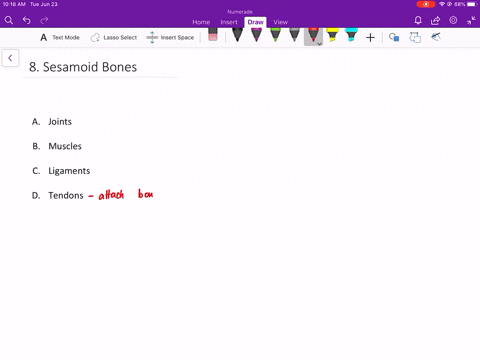Select the cyan highlighter
Screen dimensions: 480x360
[x=351, y=35]
